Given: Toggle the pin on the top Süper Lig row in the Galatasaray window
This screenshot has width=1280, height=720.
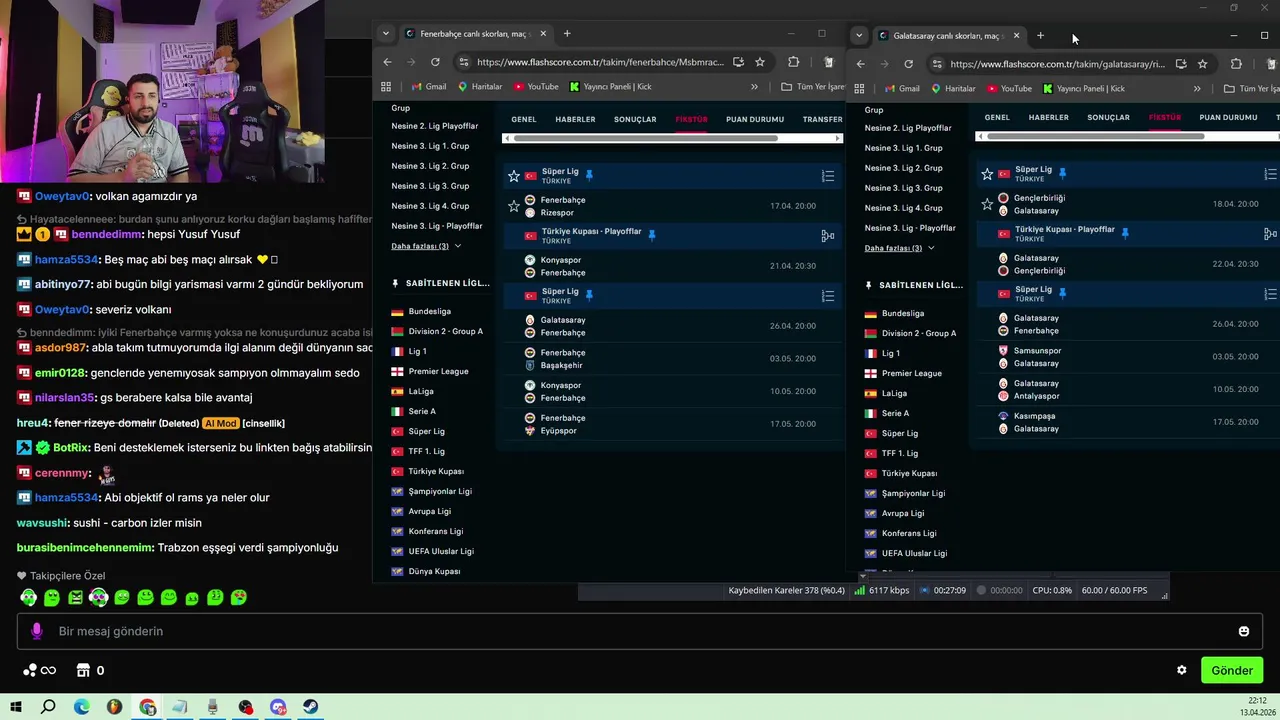Looking at the screenshot, I should point(1062,173).
